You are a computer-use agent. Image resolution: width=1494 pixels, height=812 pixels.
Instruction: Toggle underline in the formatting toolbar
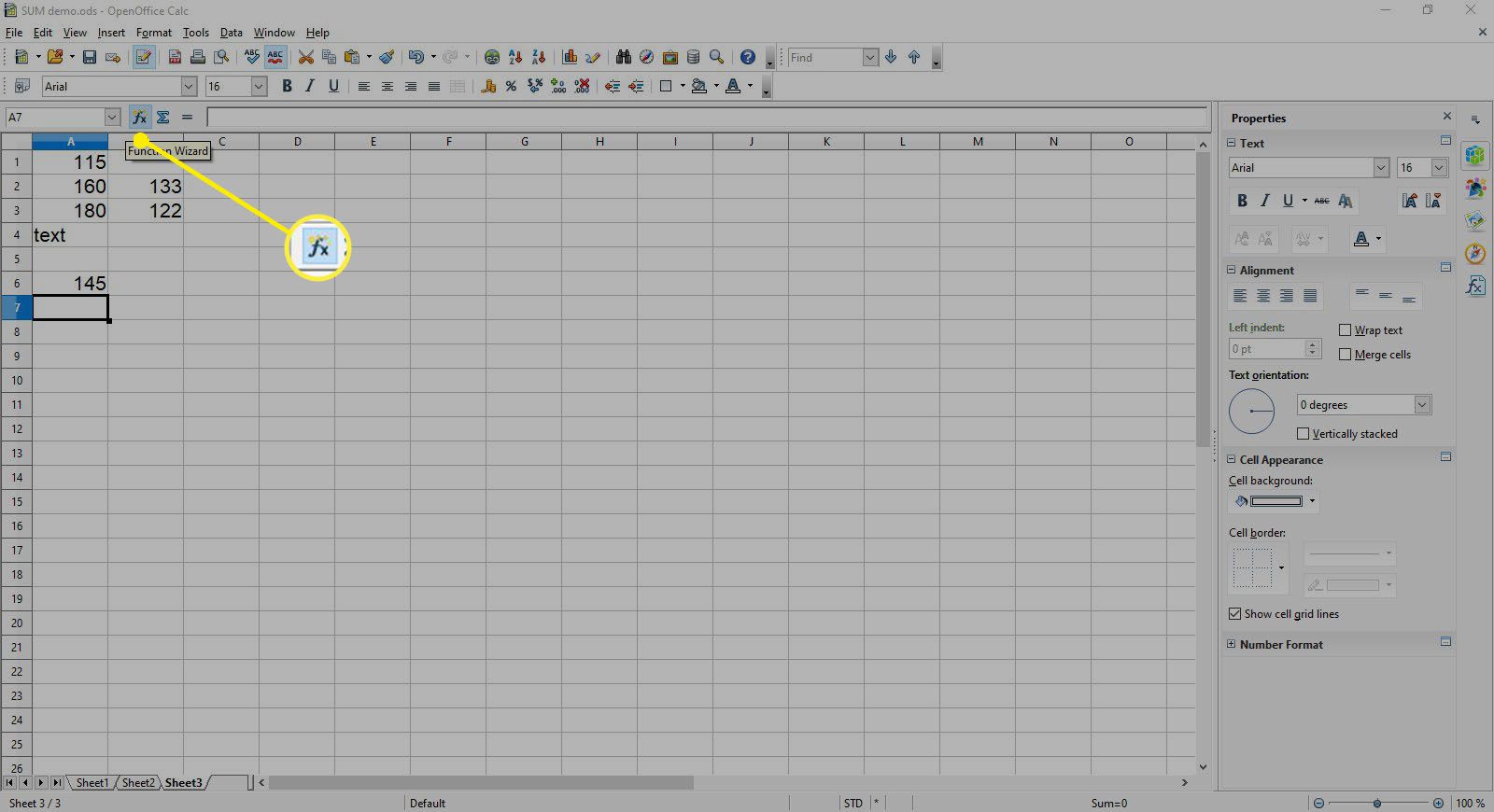333,86
